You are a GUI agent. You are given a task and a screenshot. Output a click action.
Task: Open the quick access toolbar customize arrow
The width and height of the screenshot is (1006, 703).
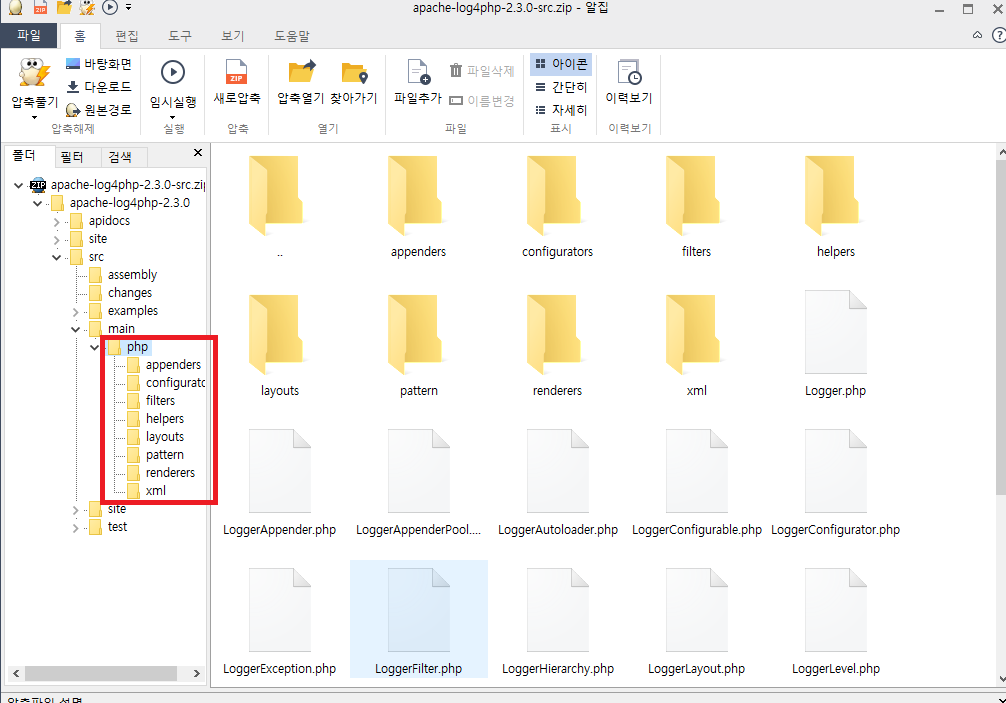click(x=128, y=7)
